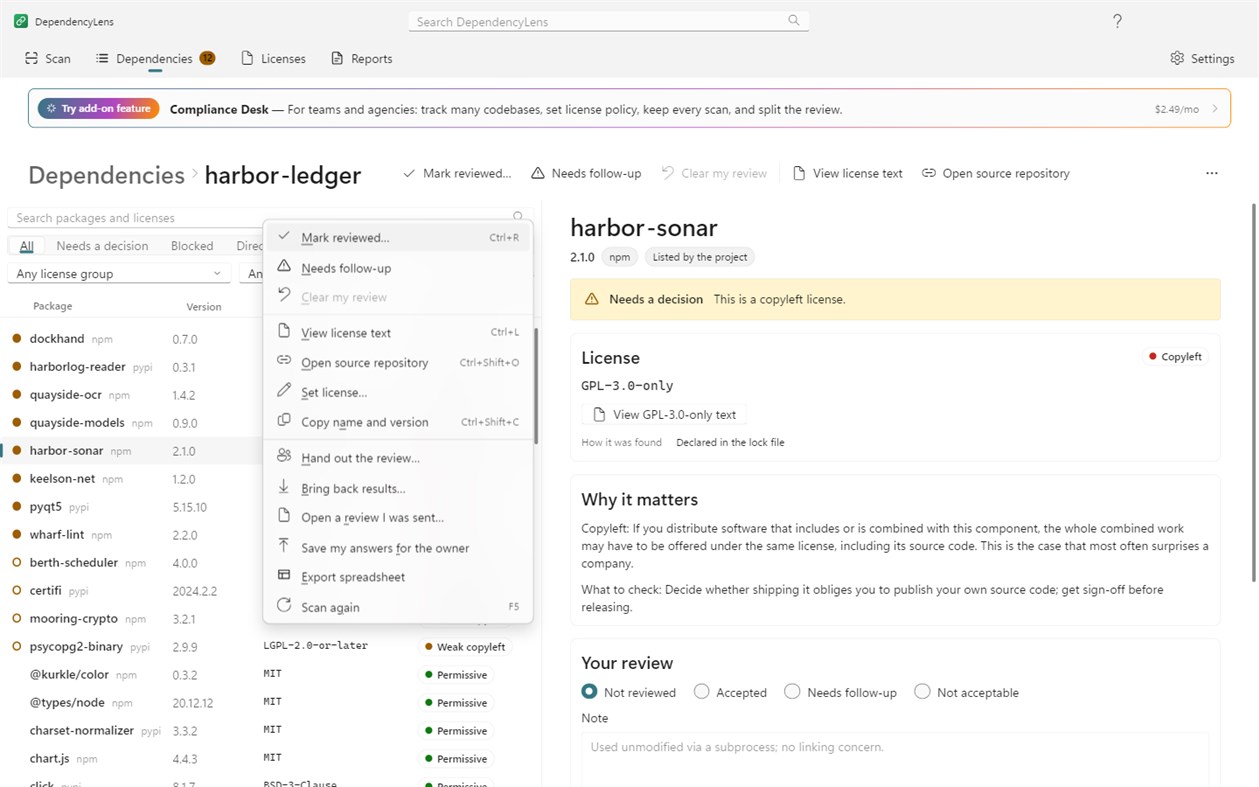Click the Try add-on feature pill
1259x787 pixels.
(98, 109)
